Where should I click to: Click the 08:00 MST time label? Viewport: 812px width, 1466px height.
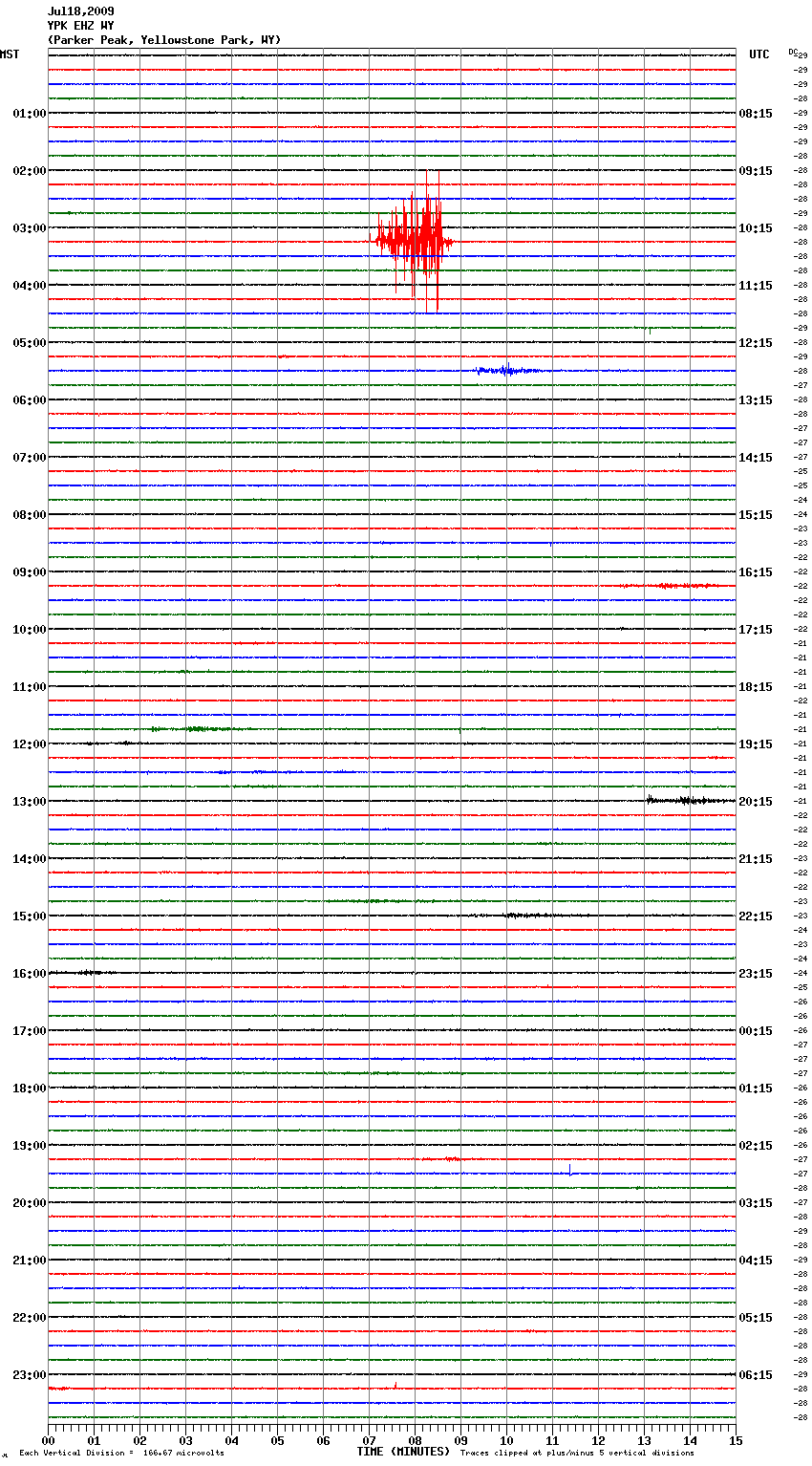pyautogui.click(x=30, y=515)
